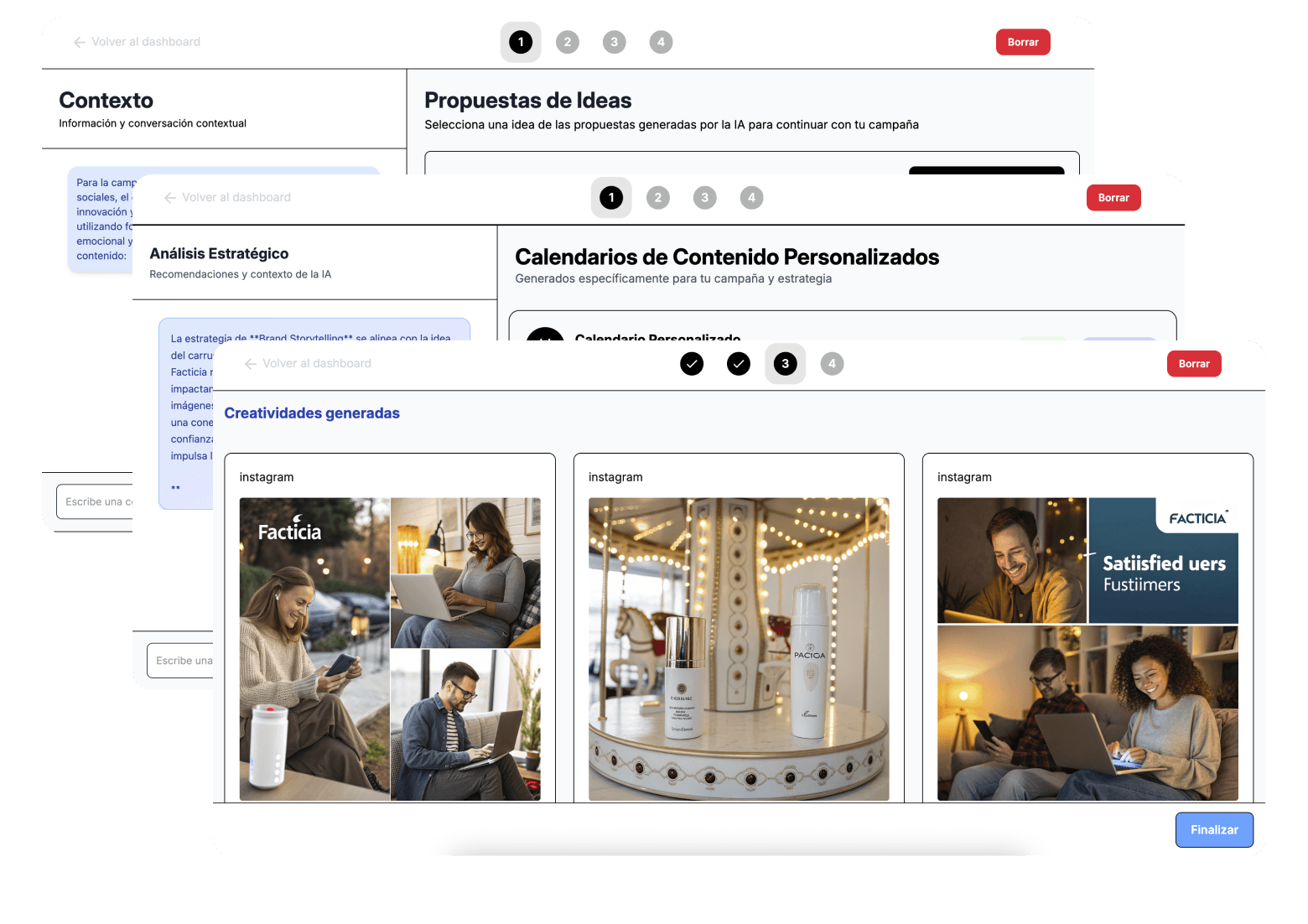Go to step 4 in Creatividades window
Viewport: 1308px width, 924px height.
[x=832, y=364]
